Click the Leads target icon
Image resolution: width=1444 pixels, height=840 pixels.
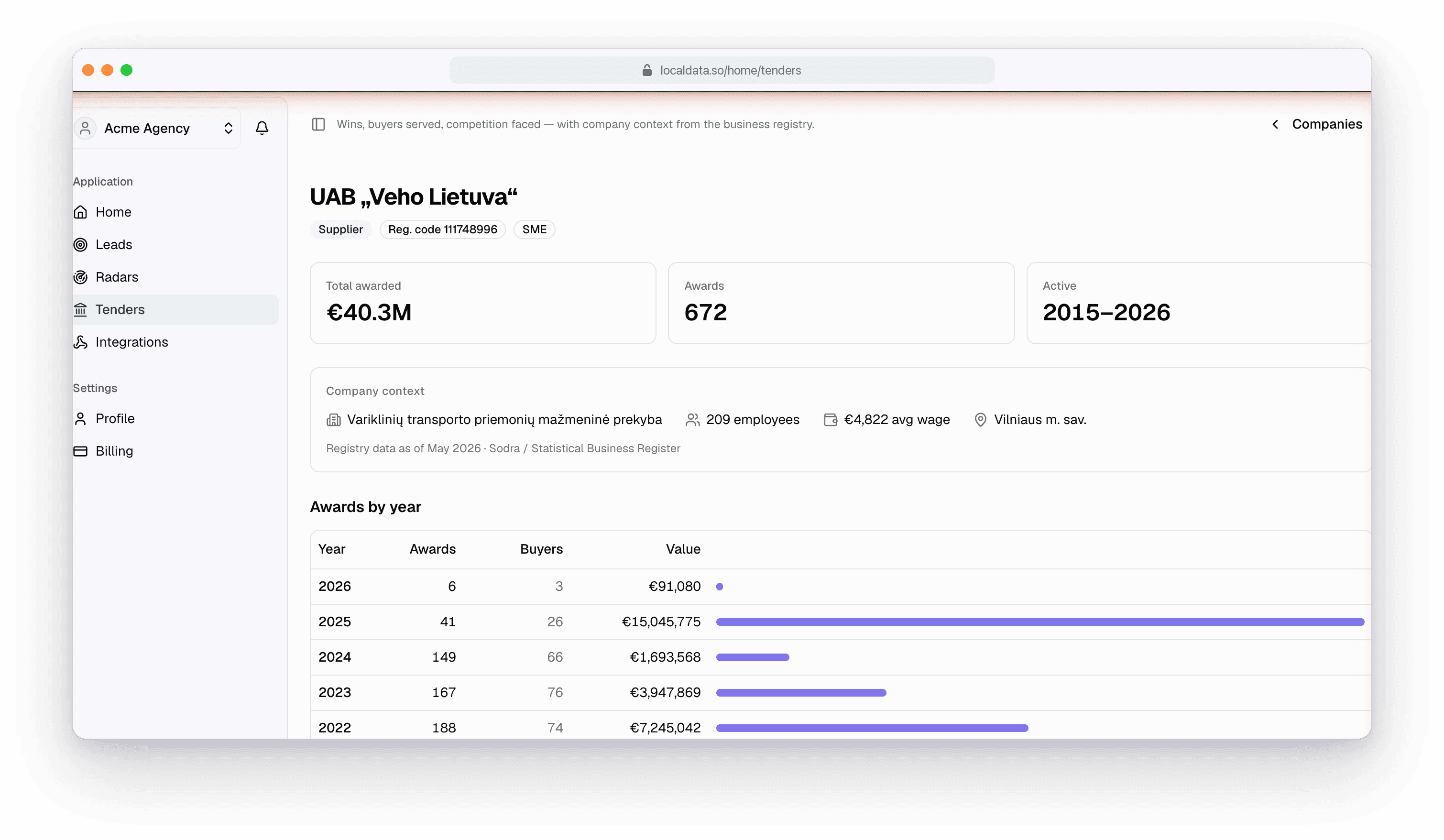click(81, 245)
